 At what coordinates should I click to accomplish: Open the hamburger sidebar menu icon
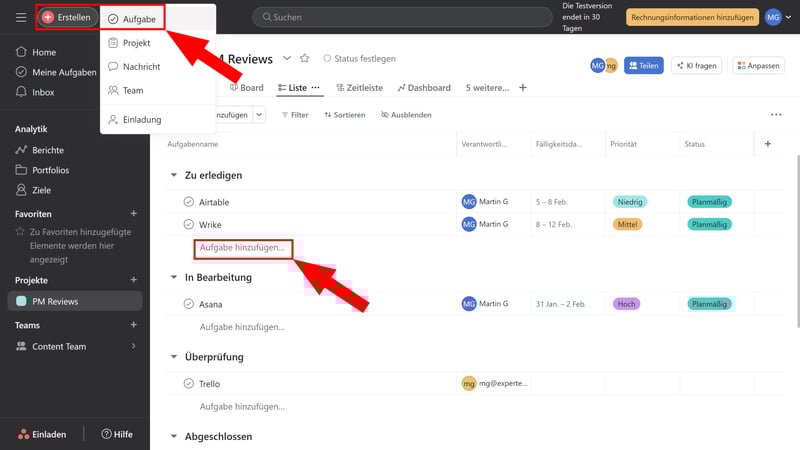click(x=21, y=17)
